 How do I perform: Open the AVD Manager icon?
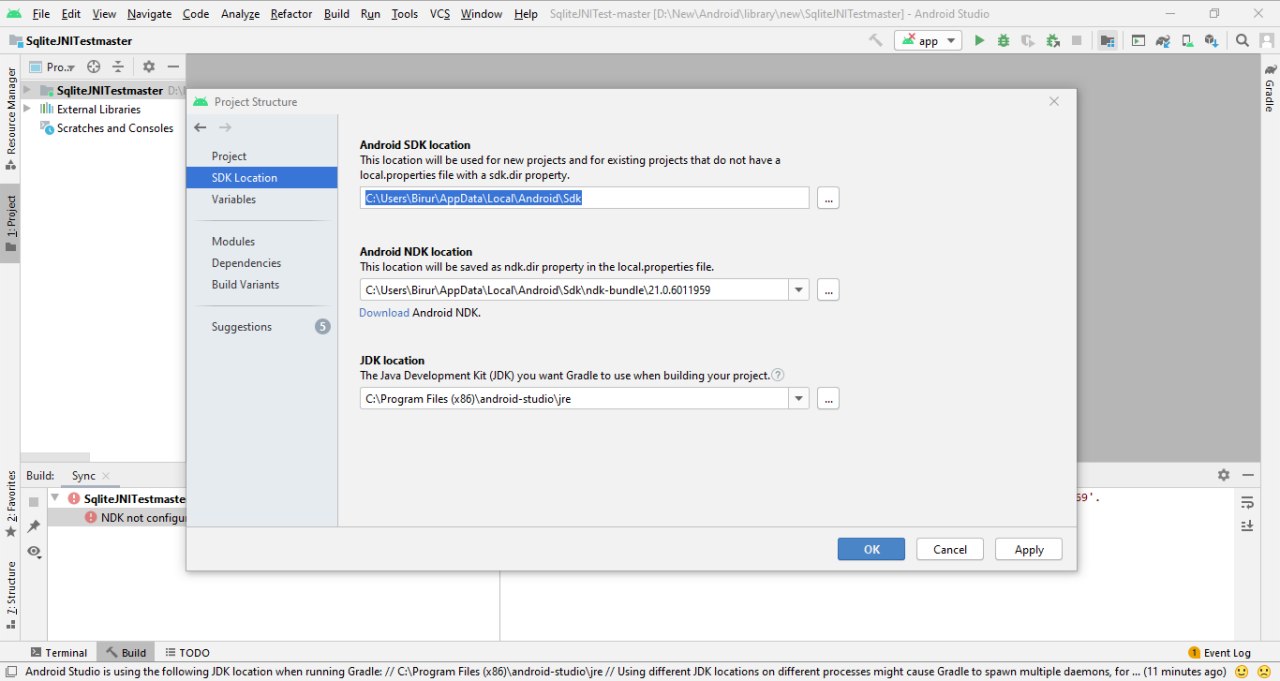coord(1187,41)
